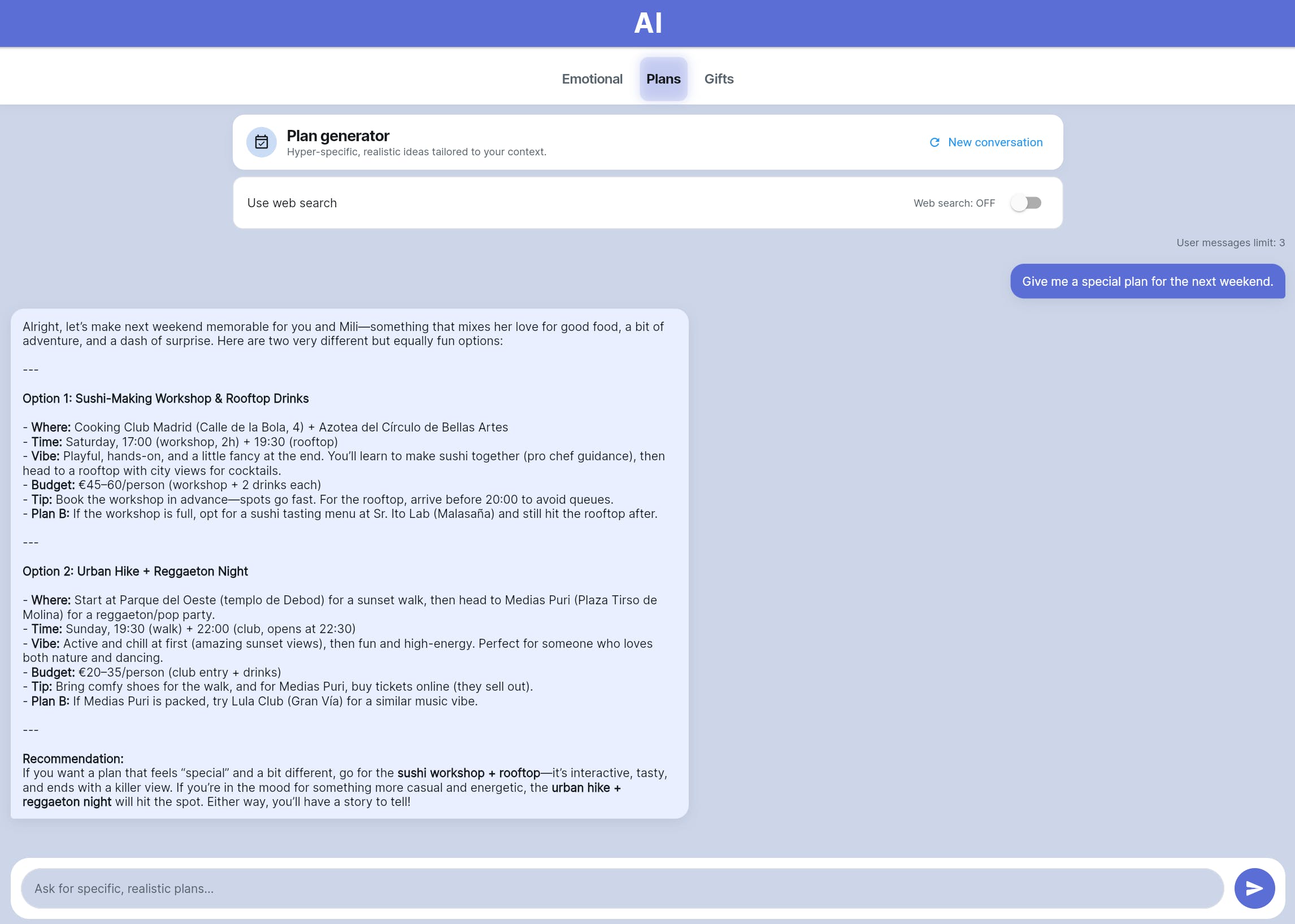
Task: Click the '€45–60/person' budget line
Action: [172, 485]
